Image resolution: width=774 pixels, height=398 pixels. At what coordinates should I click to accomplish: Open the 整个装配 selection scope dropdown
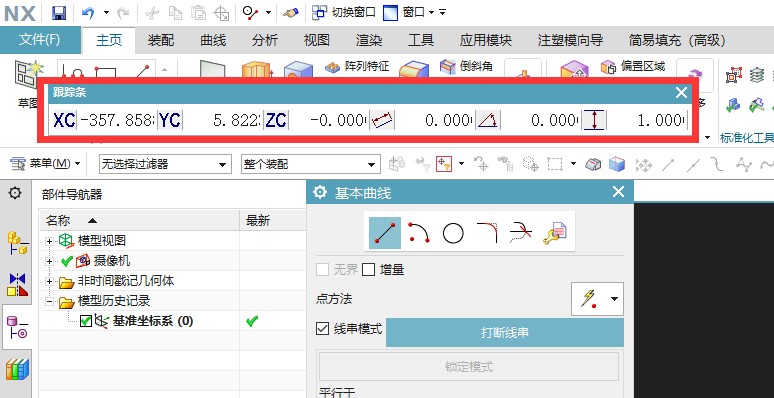[311, 164]
